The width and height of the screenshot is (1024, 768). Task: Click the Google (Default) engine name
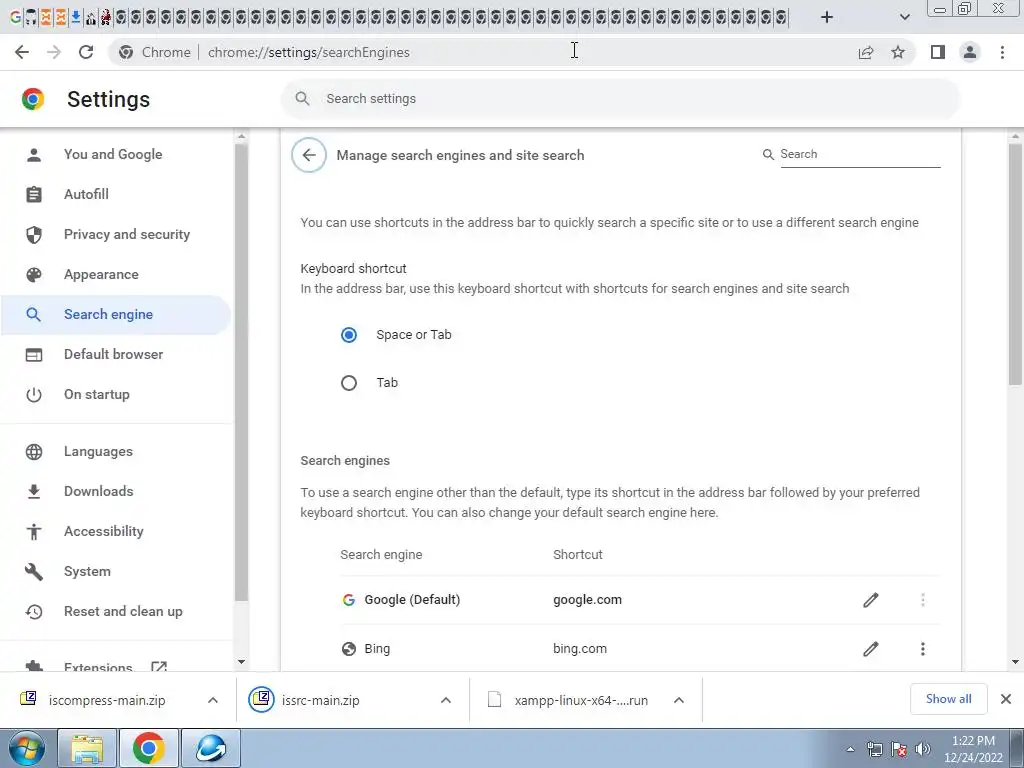412,600
